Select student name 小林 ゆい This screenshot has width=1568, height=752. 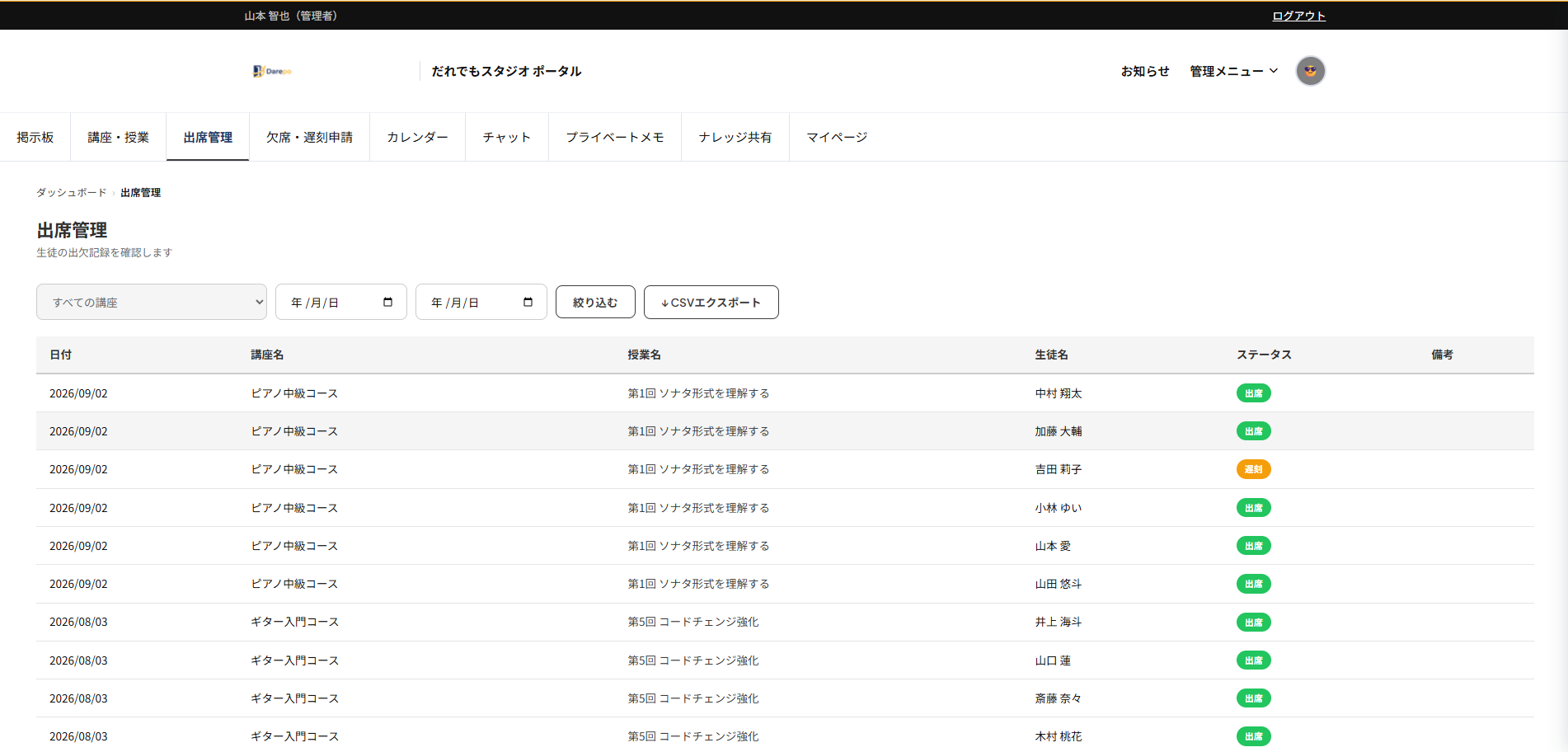pos(1059,508)
